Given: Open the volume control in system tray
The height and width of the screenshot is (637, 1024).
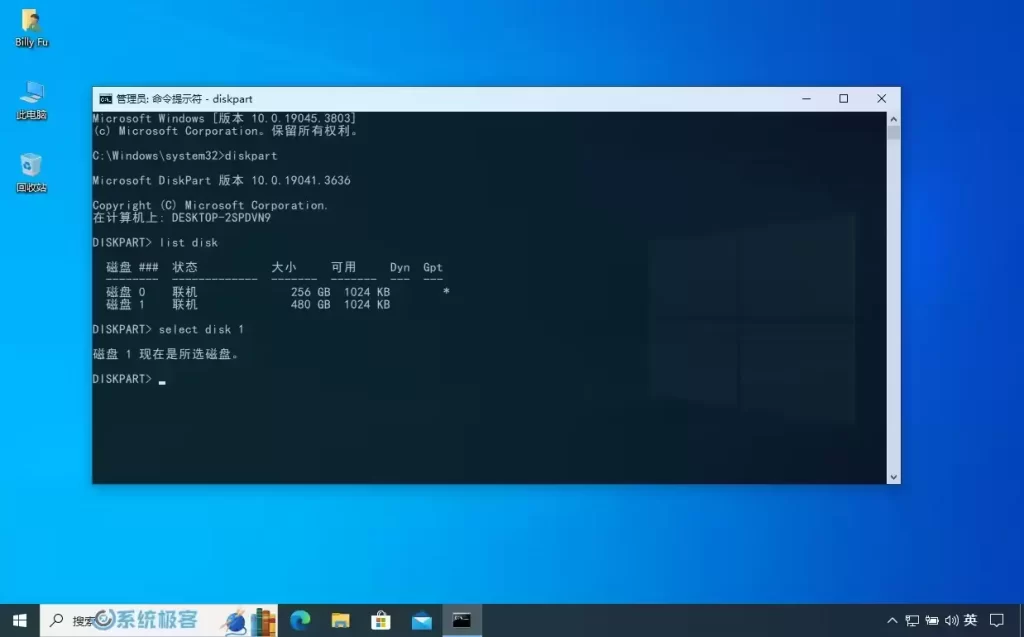Looking at the screenshot, I should point(951,620).
